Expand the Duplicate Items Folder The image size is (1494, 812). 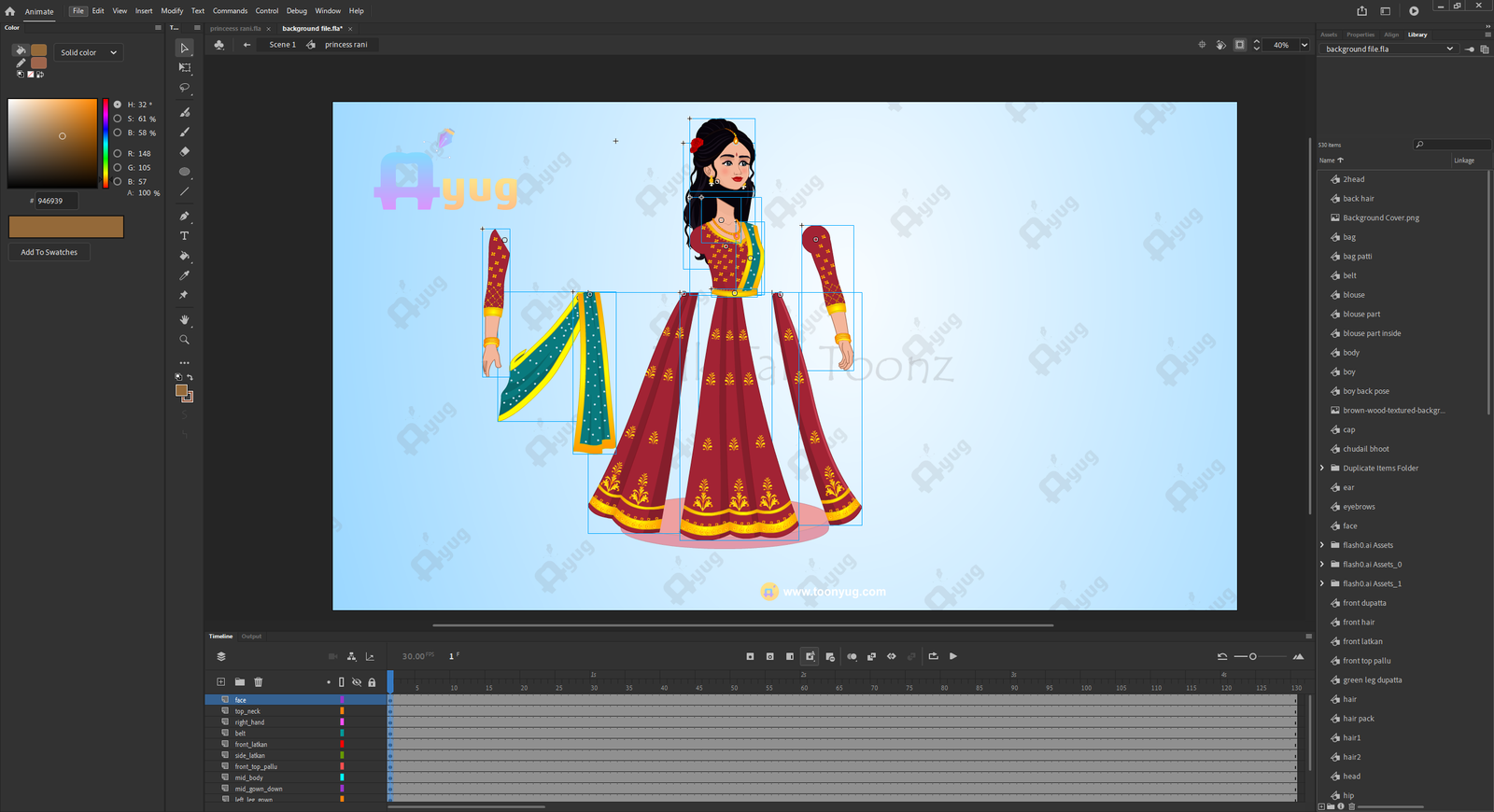[x=1322, y=469]
